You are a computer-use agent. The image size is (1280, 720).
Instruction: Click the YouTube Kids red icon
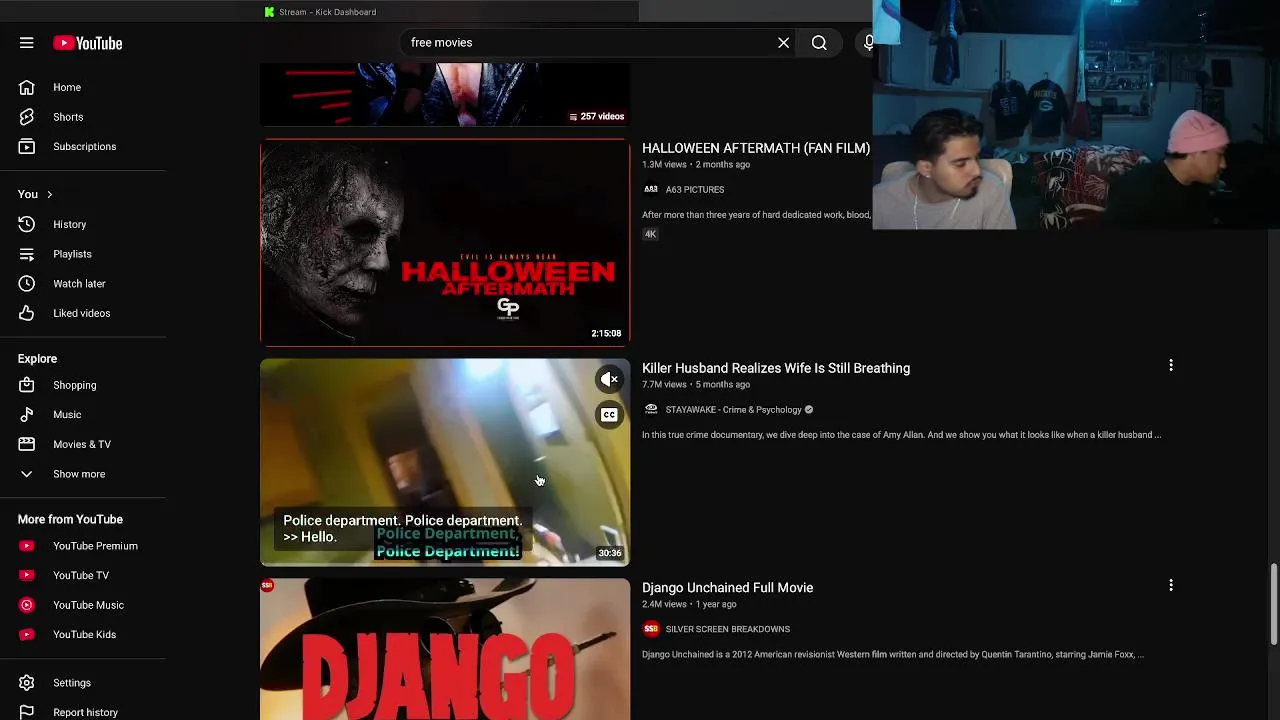[x=27, y=634]
